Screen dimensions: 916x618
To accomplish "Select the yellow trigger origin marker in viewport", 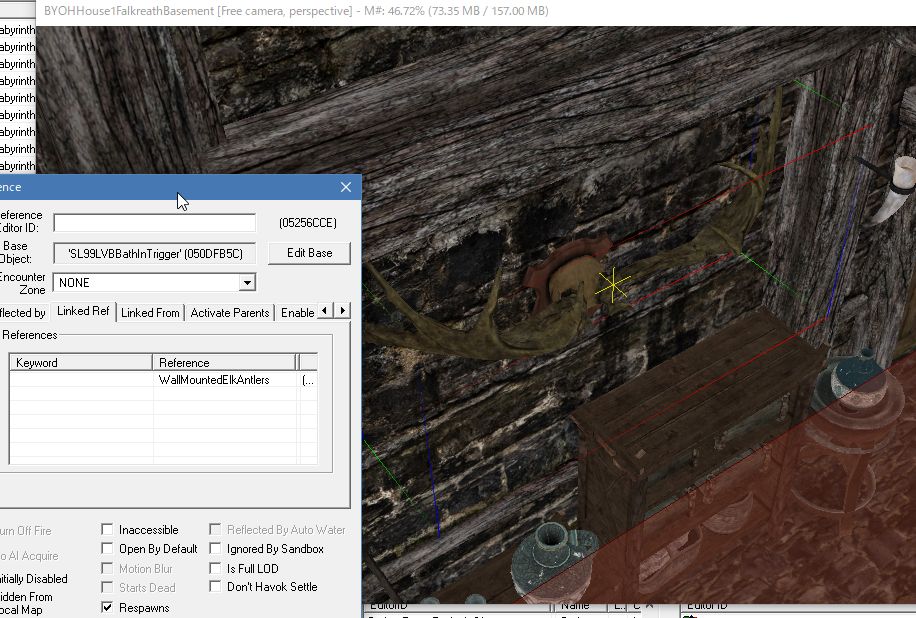I will click(x=613, y=286).
